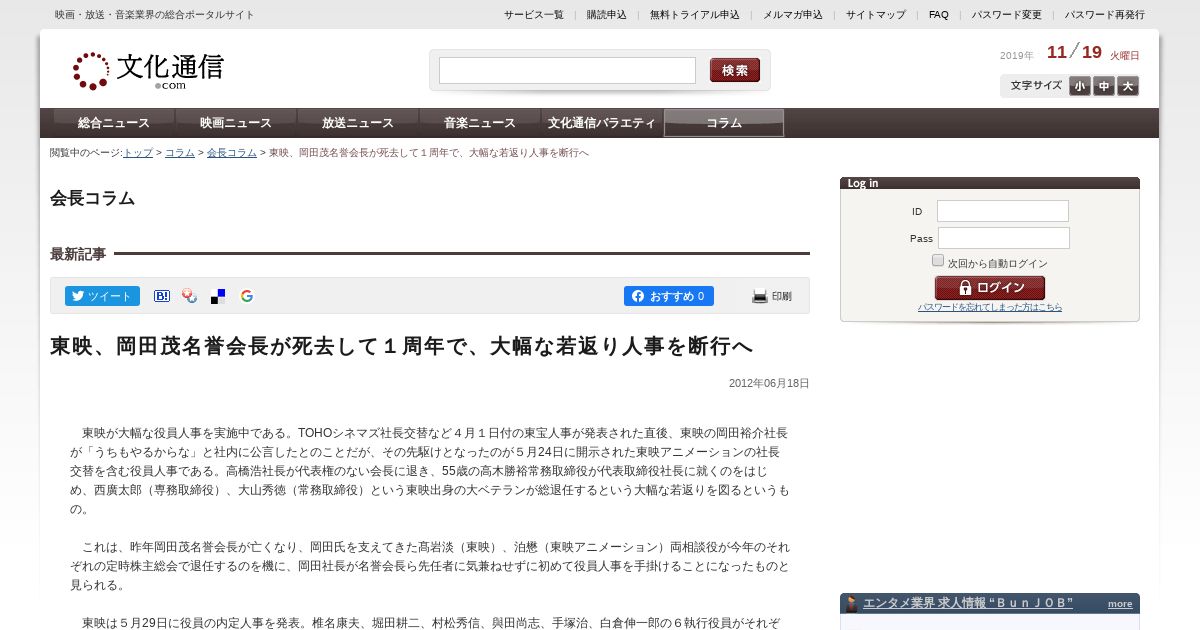Click the コラム breadcrumb link

click(x=180, y=153)
